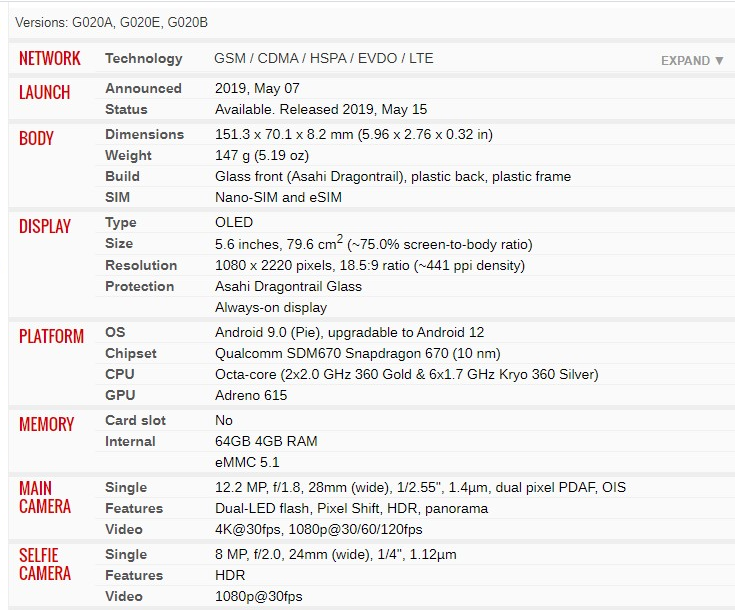This screenshot has height=610, width=735.
Task: Click the 'Adreno 615' GPU value
Action: (x=251, y=395)
